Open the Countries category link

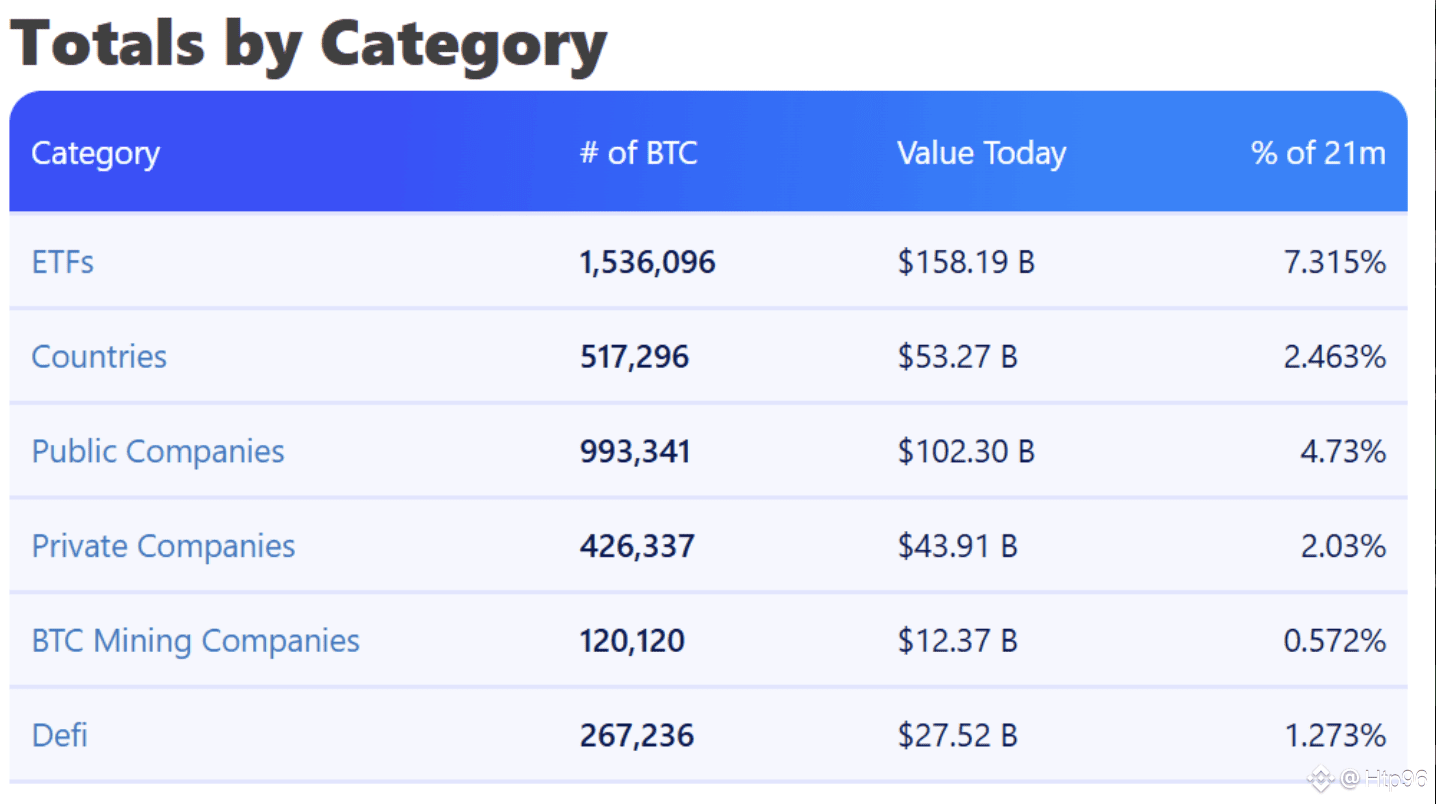click(99, 357)
